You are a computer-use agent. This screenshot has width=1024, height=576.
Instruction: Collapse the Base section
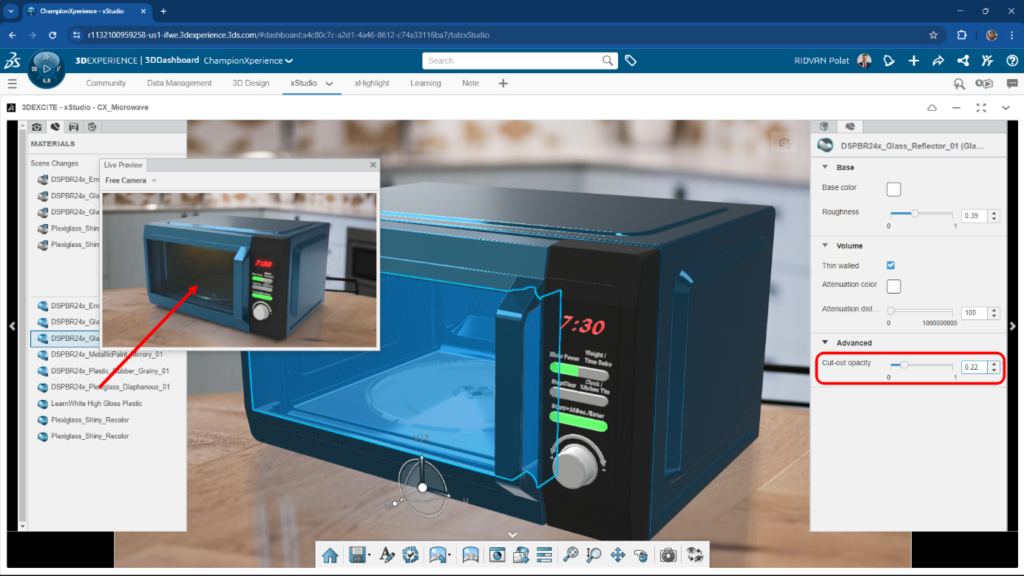tap(825, 167)
